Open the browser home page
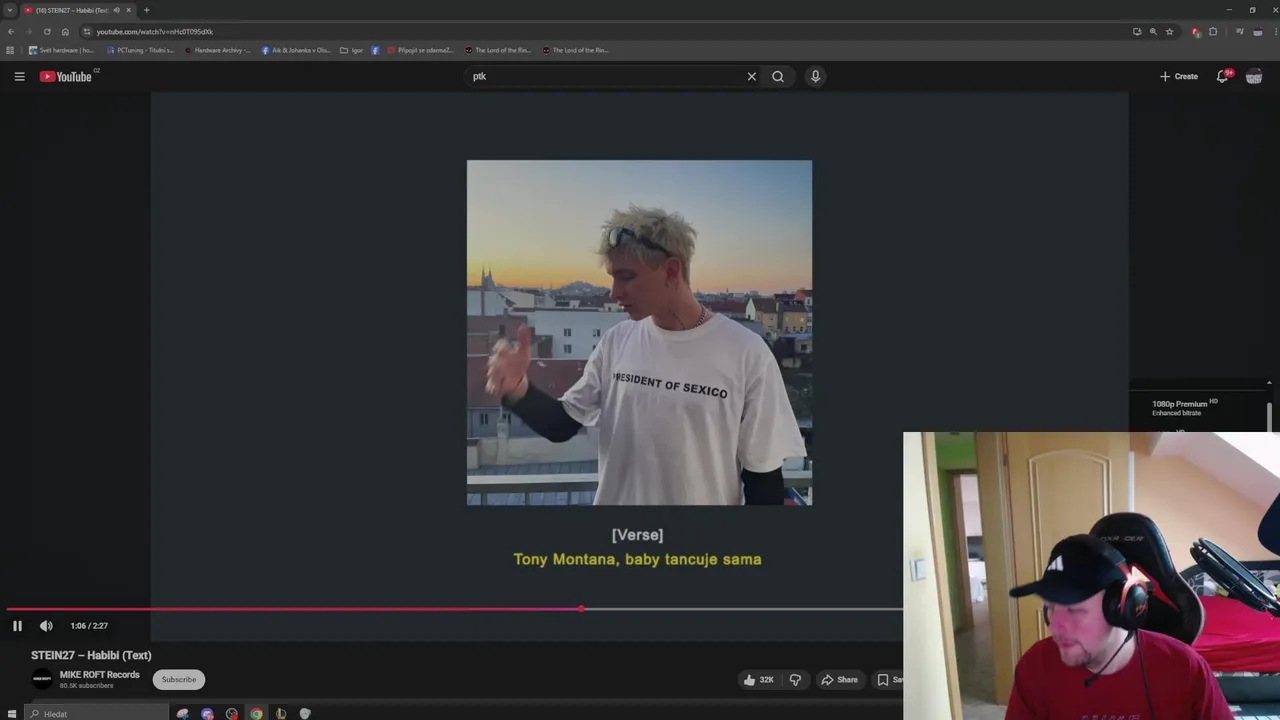The width and height of the screenshot is (1280, 720). tap(65, 32)
